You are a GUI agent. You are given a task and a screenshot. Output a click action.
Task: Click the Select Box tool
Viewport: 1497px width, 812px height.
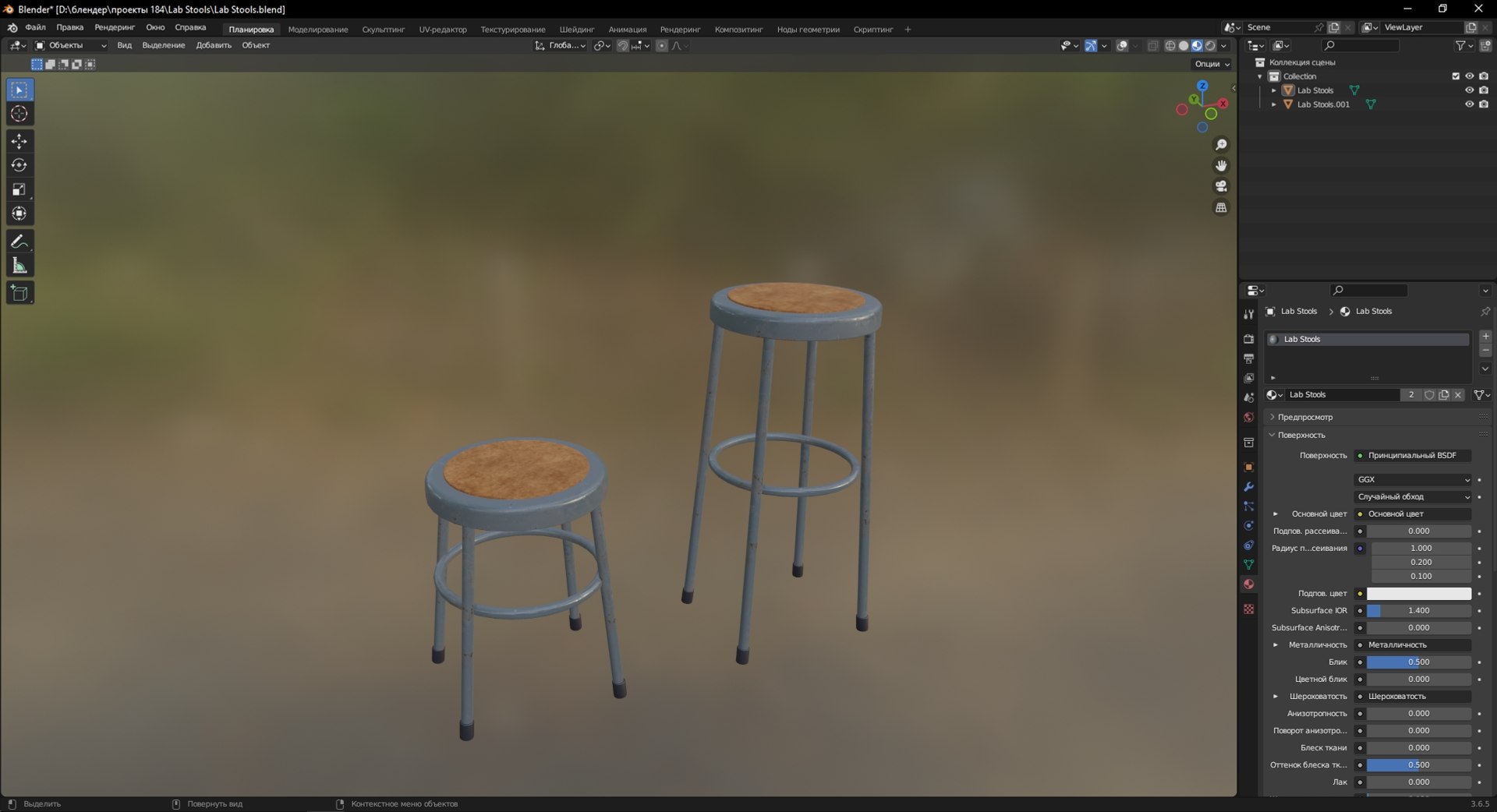pos(19,90)
